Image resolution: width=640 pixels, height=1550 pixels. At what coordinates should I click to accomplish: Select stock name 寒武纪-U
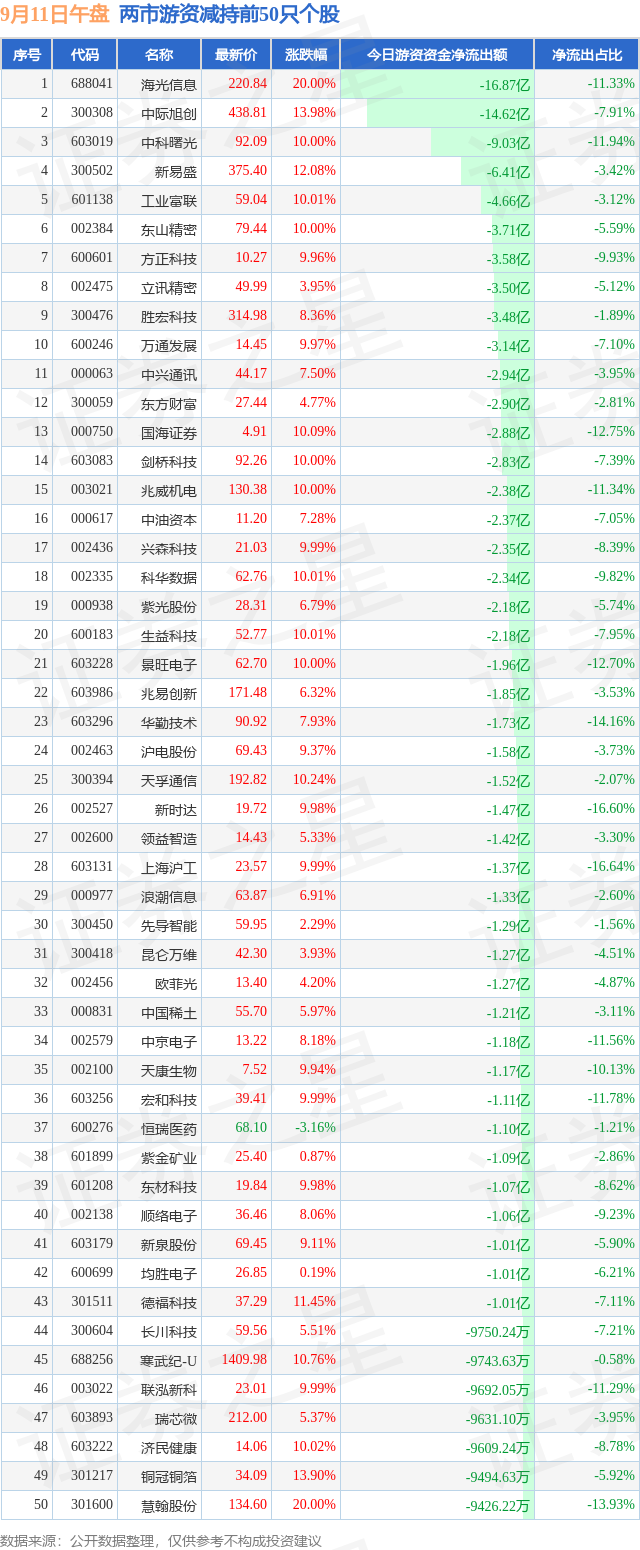coord(168,1361)
